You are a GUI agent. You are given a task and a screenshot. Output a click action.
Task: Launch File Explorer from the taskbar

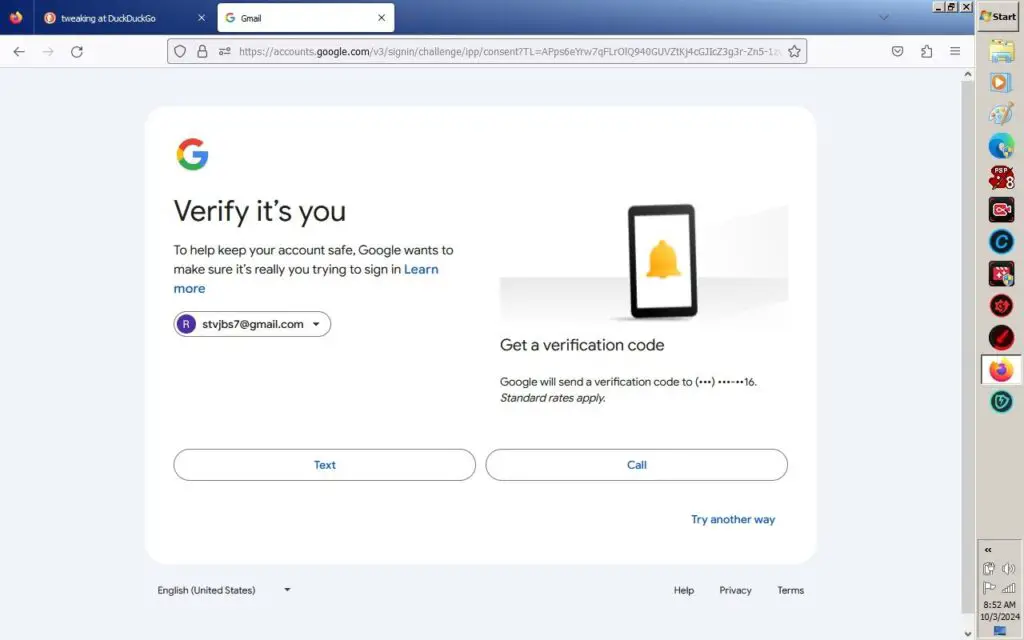(1001, 51)
